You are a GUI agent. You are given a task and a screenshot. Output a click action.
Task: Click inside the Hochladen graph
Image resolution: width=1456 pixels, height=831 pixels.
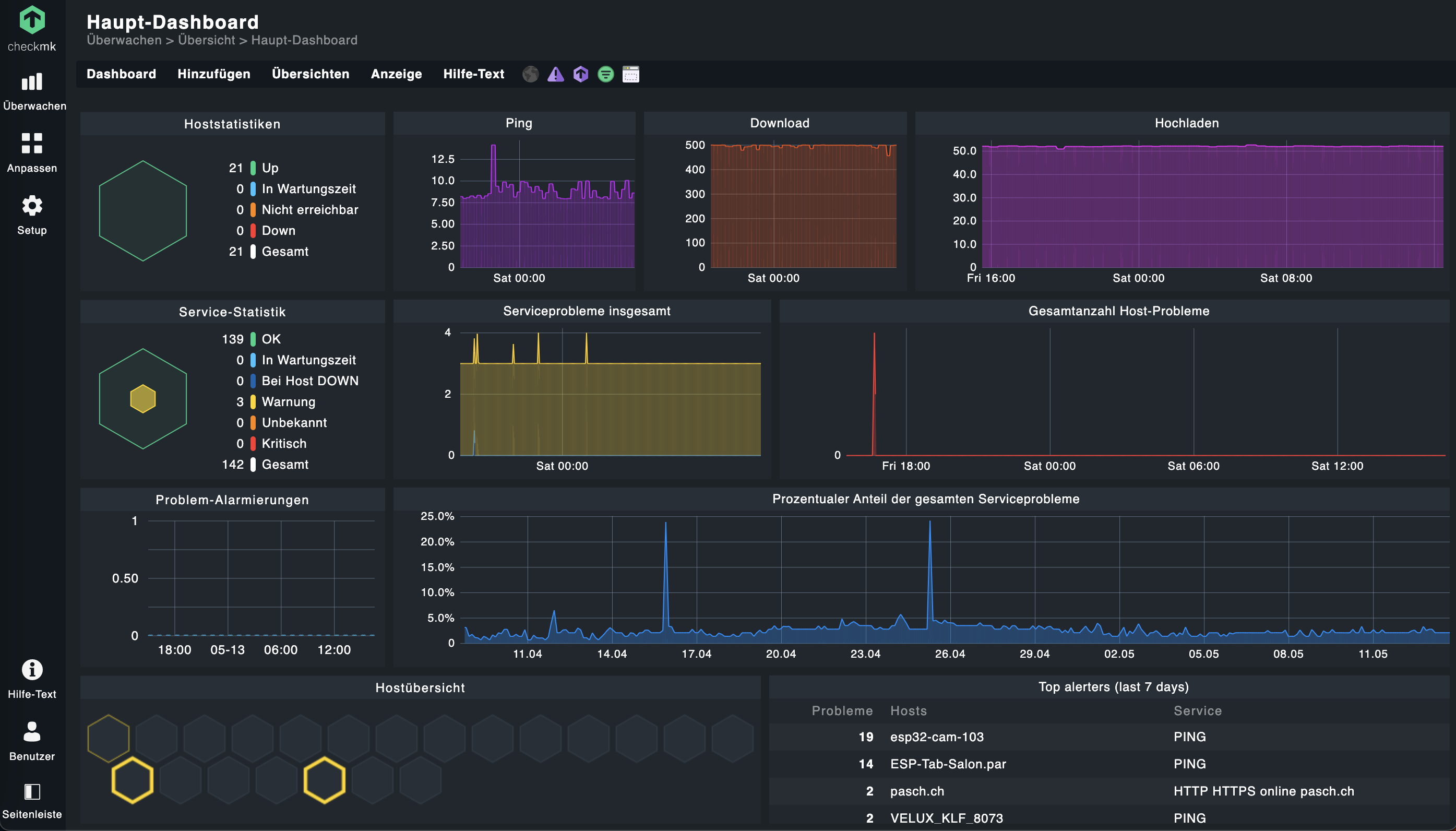tap(1212, 206)
